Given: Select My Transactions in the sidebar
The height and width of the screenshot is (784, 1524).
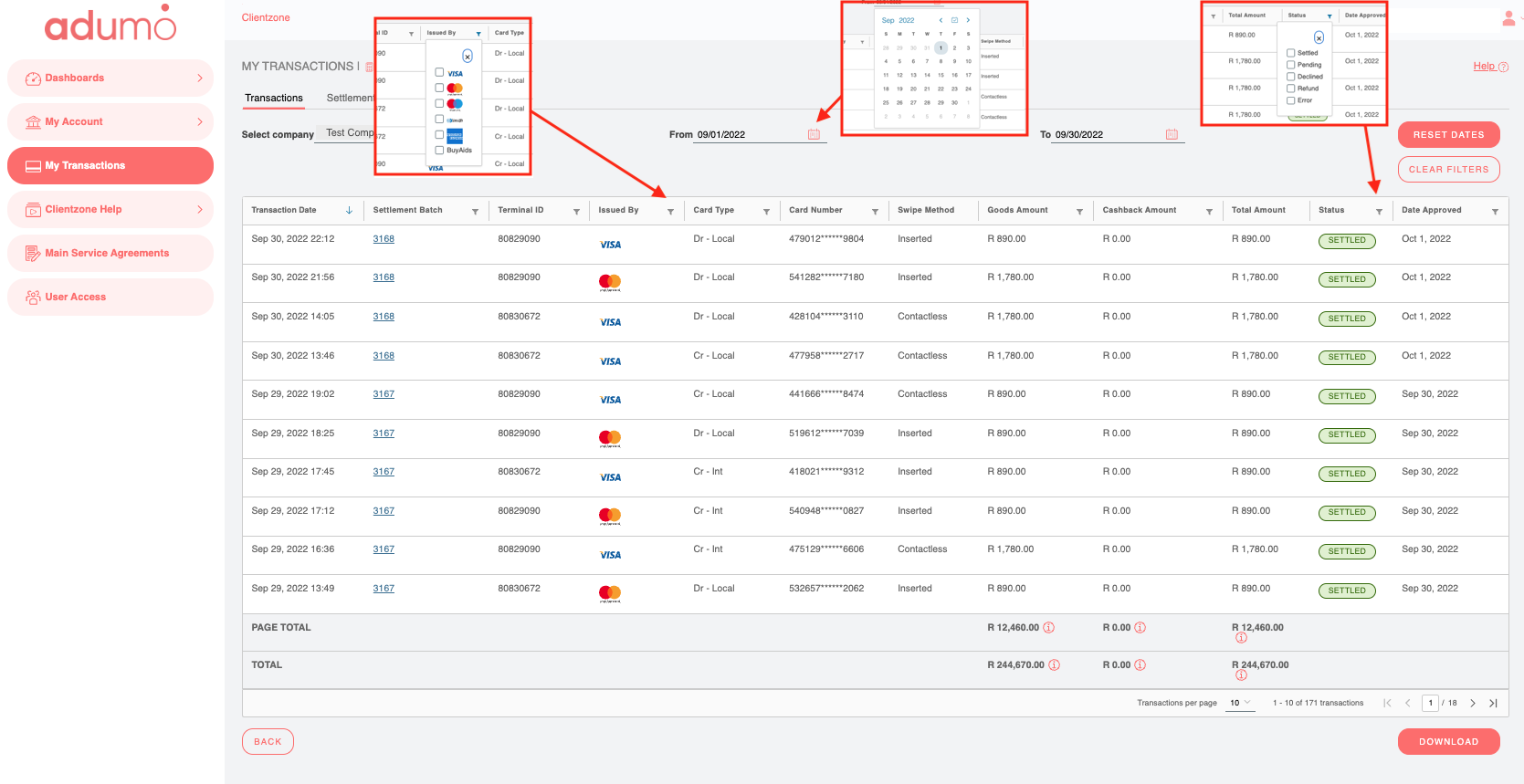Looking at the screenshot, I should tap(110, 166).
